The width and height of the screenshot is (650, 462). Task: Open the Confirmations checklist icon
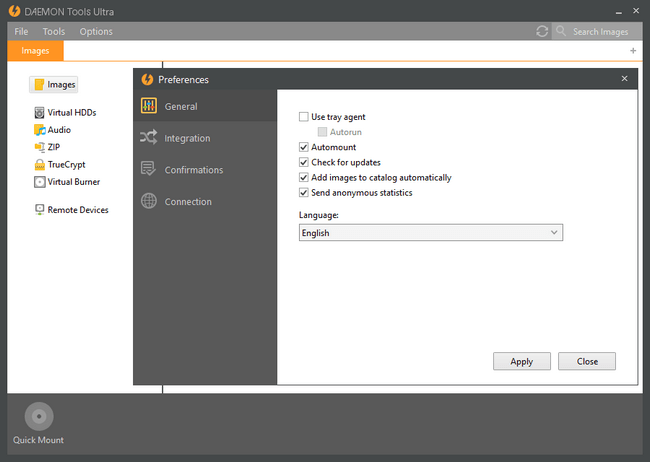(x=148, y=169)
